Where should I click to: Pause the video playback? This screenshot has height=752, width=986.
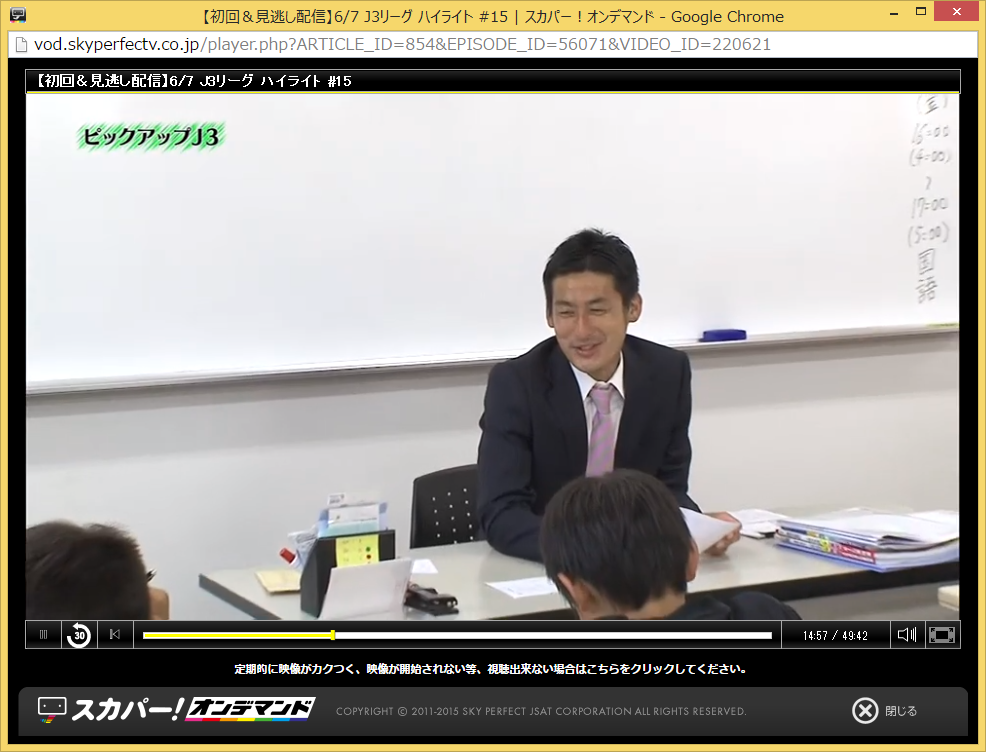pyautogui.click(x=43, y=634)
